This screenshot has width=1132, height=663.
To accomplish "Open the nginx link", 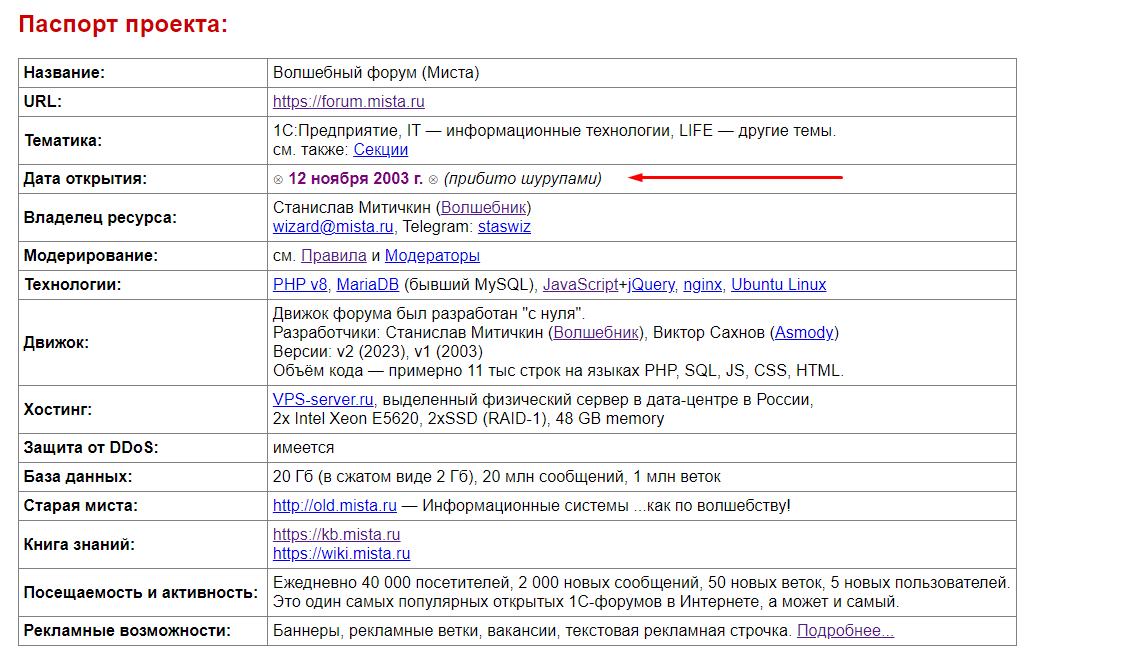I will [x=702, y=284].
